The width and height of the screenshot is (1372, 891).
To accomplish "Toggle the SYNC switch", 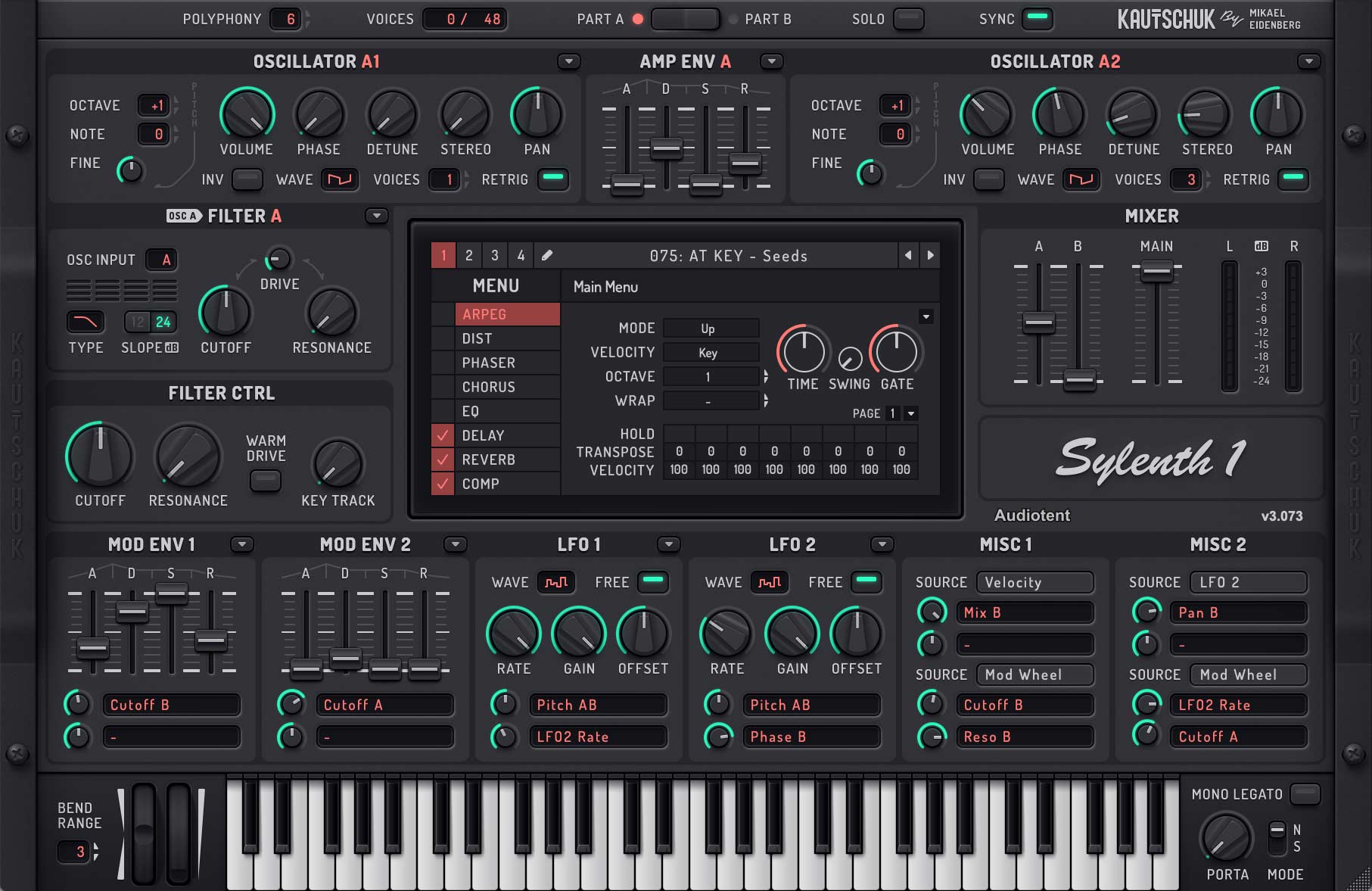I will pos(1038,18).
